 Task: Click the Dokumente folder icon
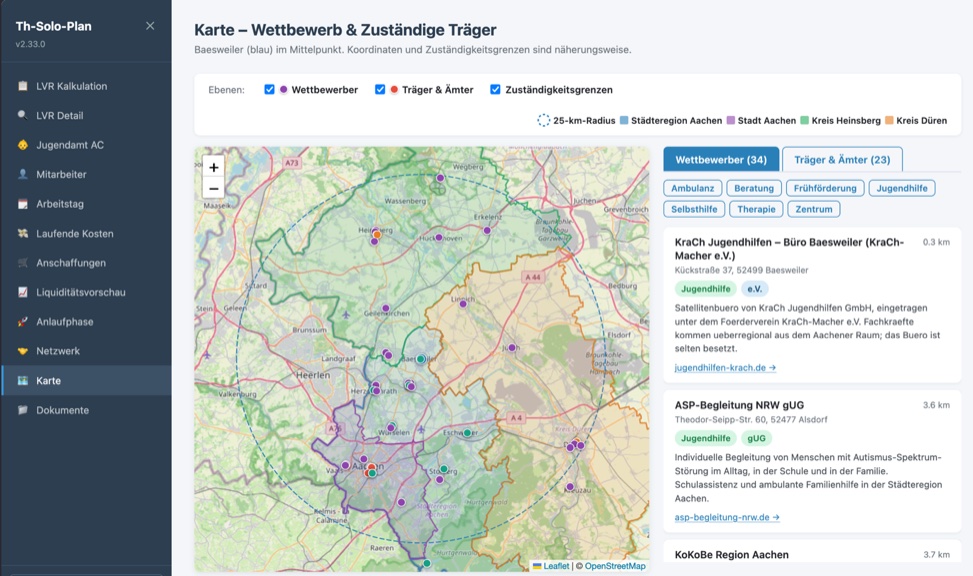(x=23, y=410)
